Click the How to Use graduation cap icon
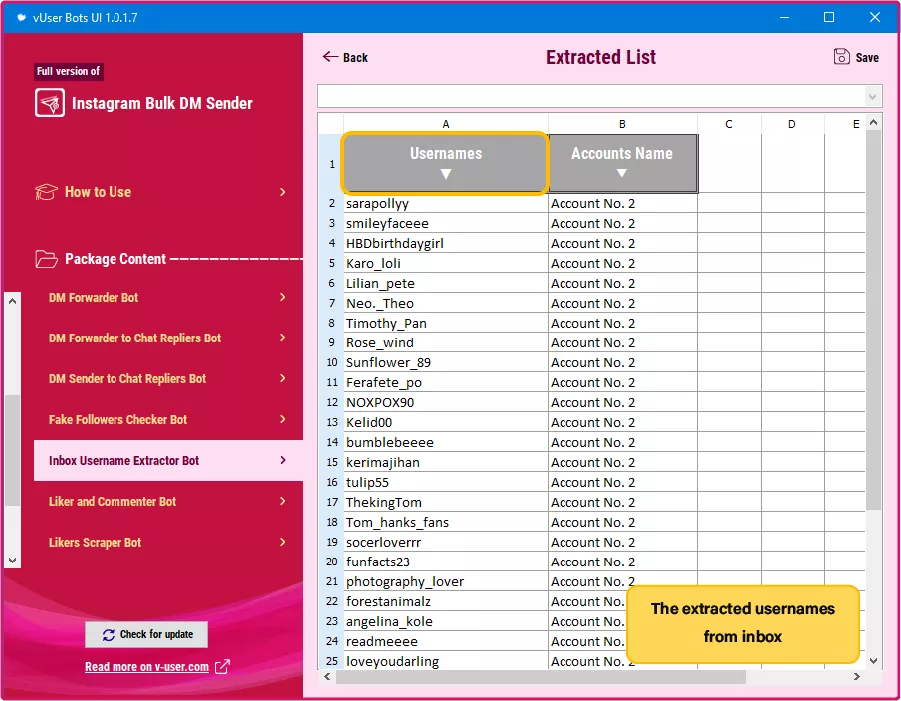This screenshot has width=901, height=701. [47, 192]
